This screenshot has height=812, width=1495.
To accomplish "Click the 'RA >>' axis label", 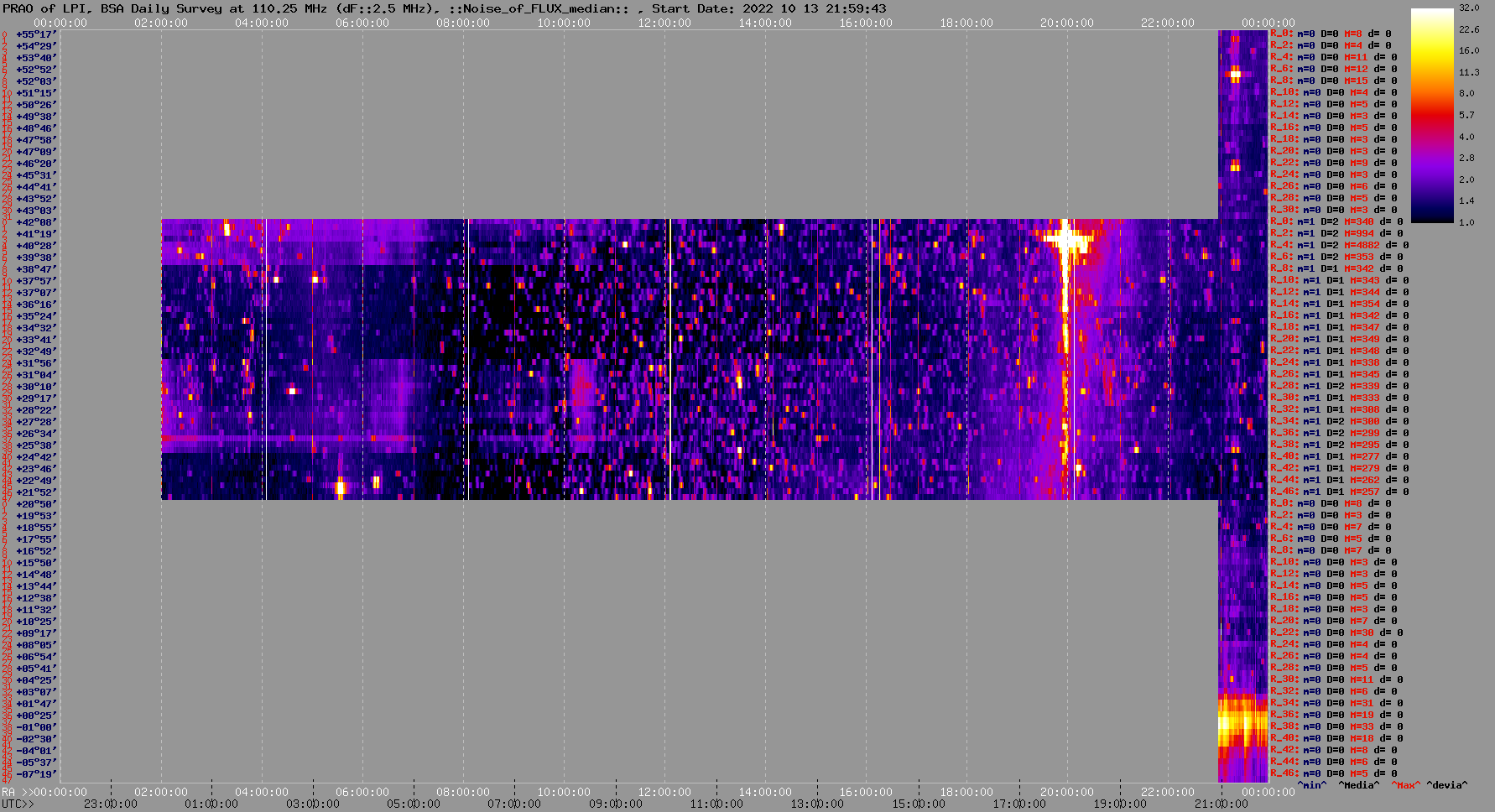I will point(16,792).
